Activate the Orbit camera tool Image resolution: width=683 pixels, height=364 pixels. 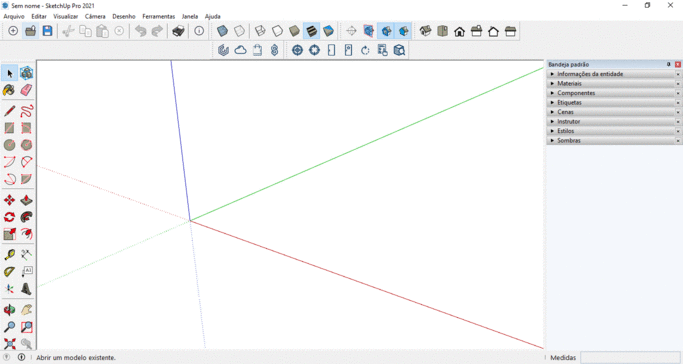[x=9, y=310]
